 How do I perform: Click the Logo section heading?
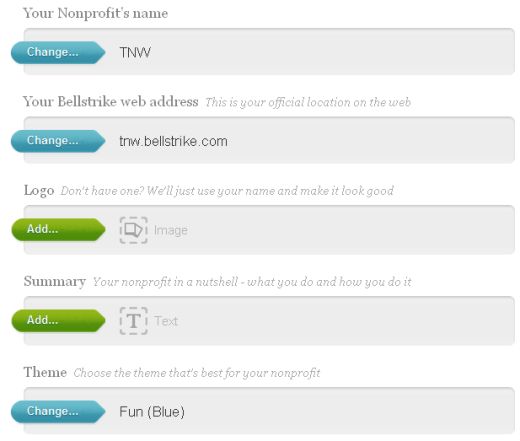(39, 190)
